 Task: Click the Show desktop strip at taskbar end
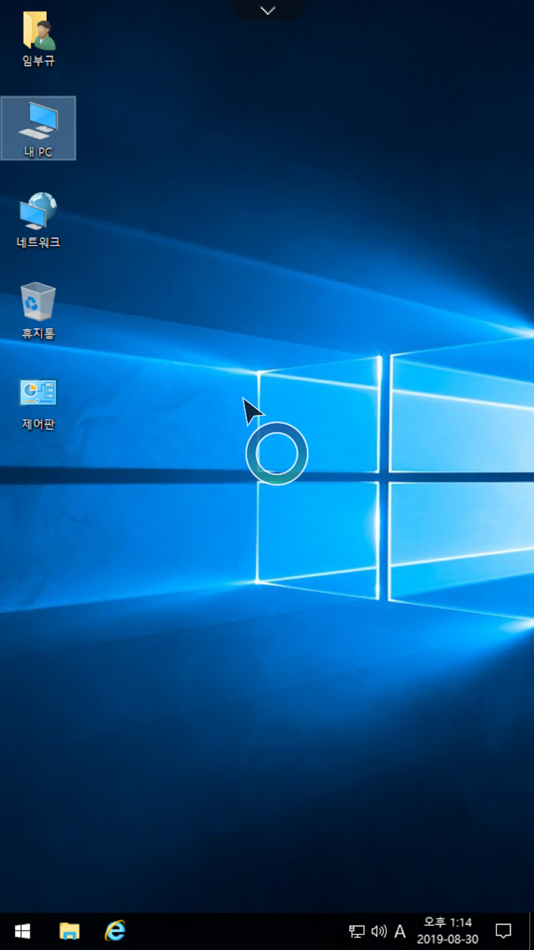pos(531,931)
